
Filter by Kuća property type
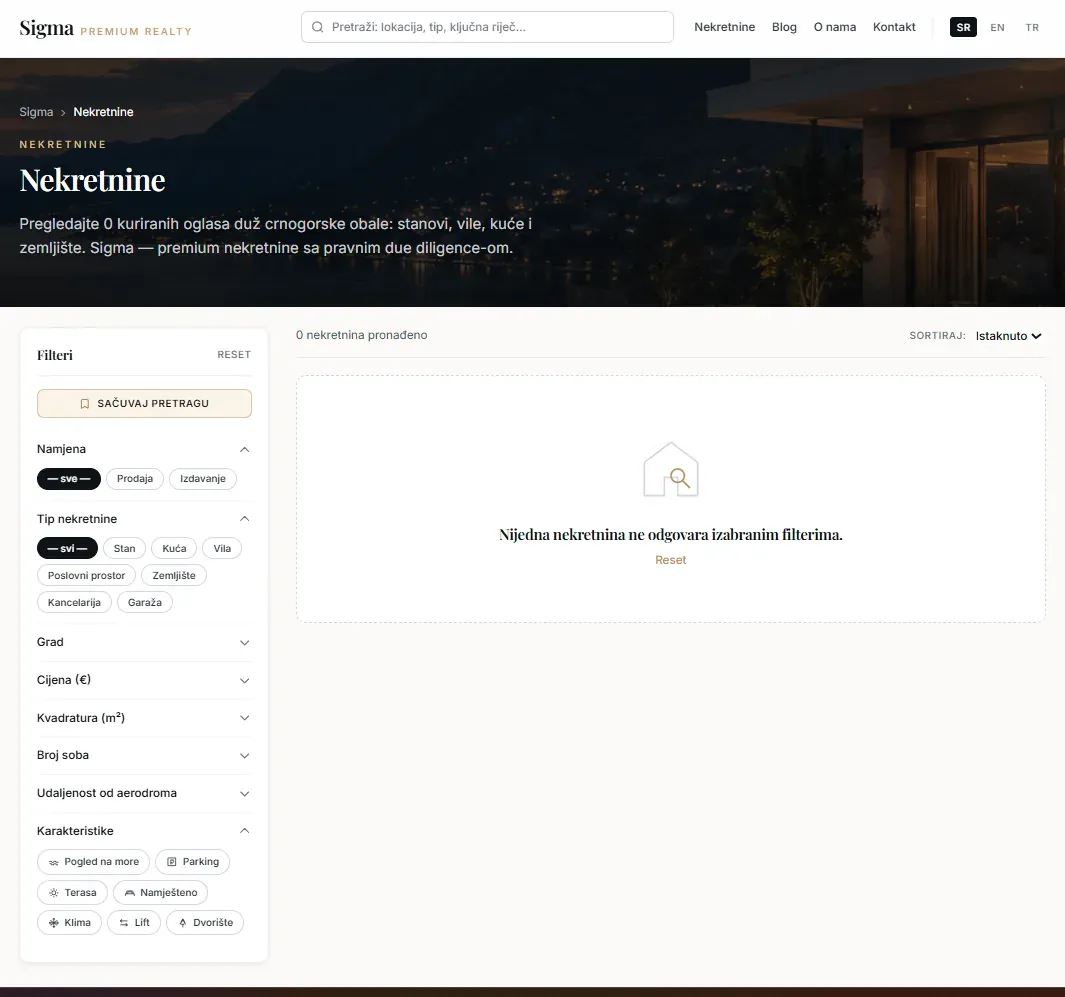click(174, 548)
